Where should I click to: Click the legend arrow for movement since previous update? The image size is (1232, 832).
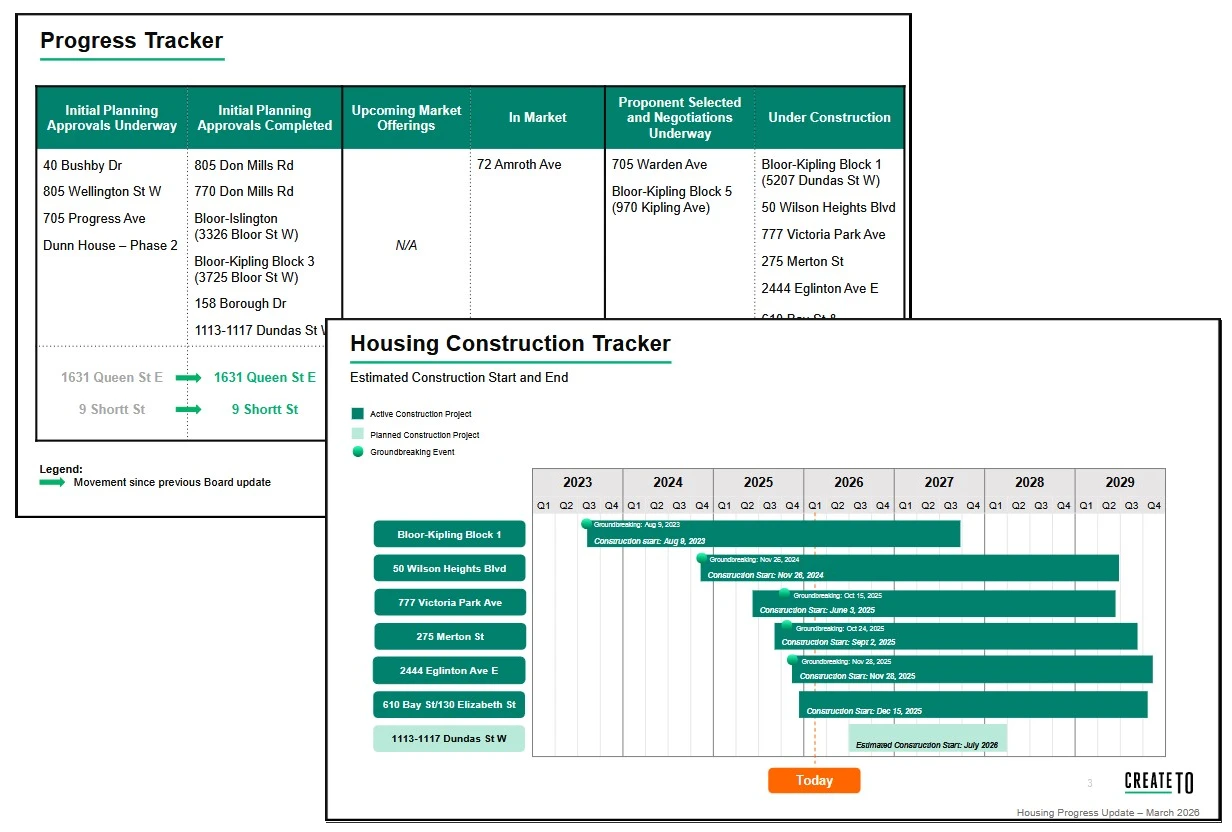(x=52, y=482)
